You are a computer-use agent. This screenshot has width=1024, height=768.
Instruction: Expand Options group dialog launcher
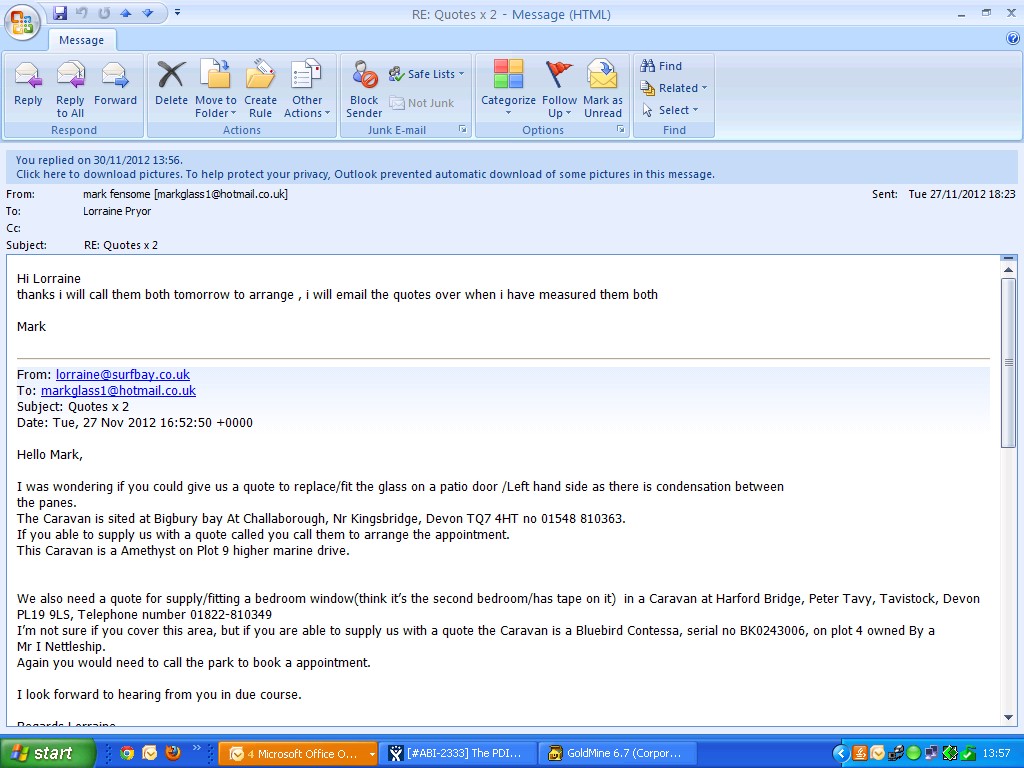click(x=620, y=129)
